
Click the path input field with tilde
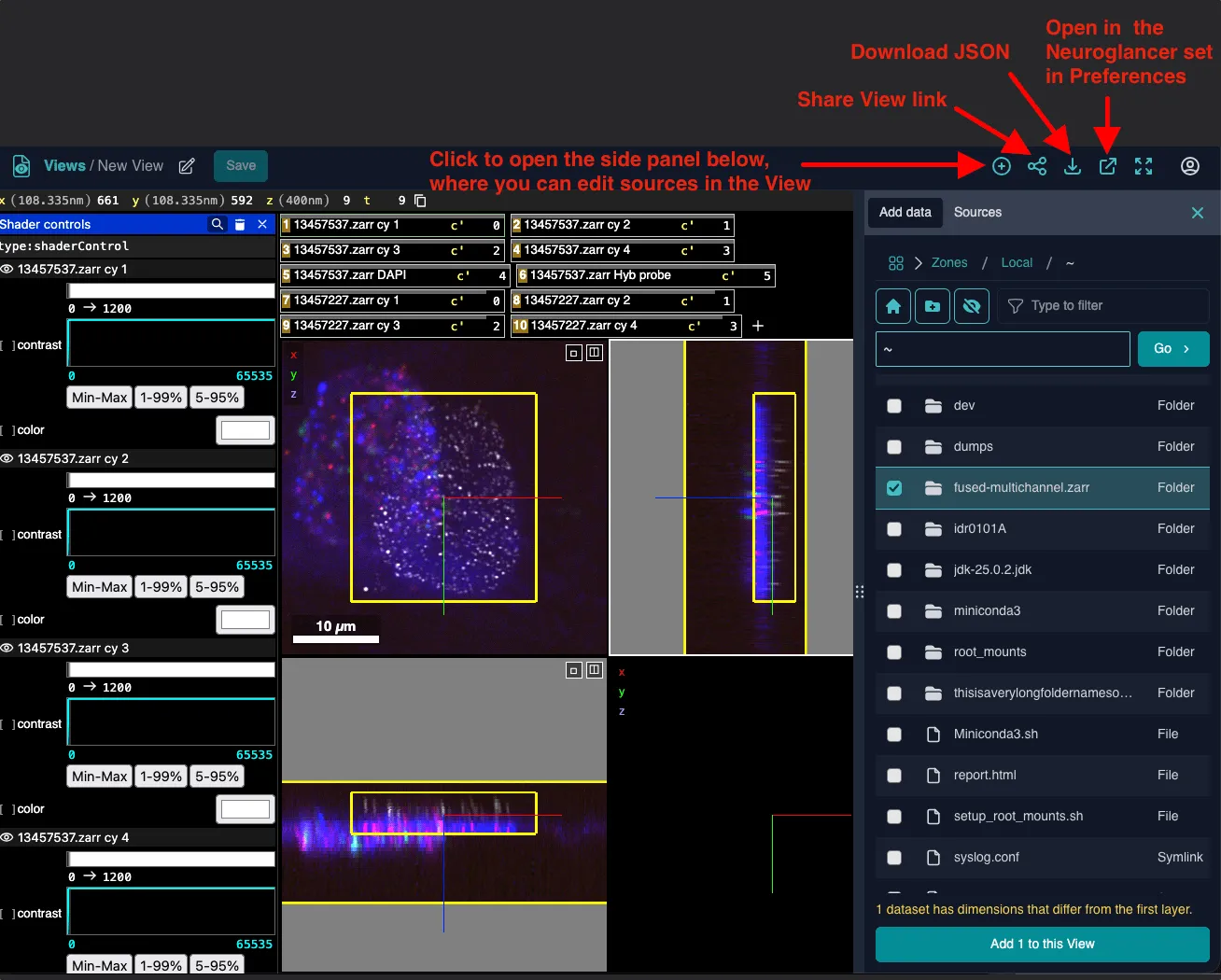pos(1003,348)
